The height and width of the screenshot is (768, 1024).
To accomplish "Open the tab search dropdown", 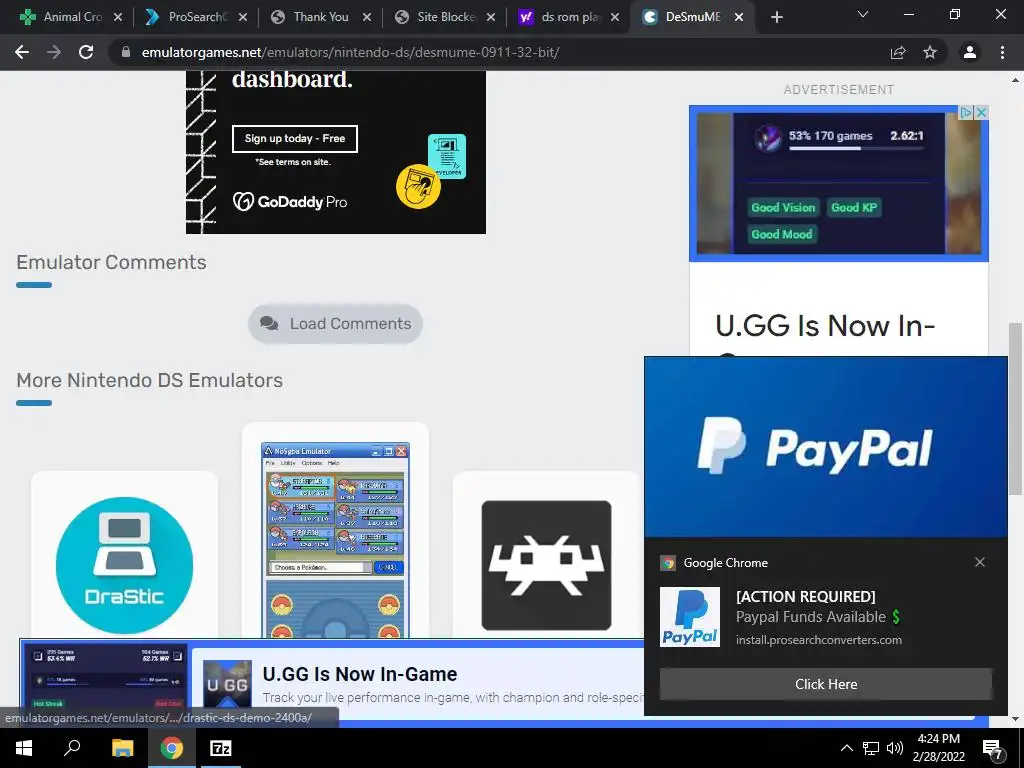I will coord(863,14).
